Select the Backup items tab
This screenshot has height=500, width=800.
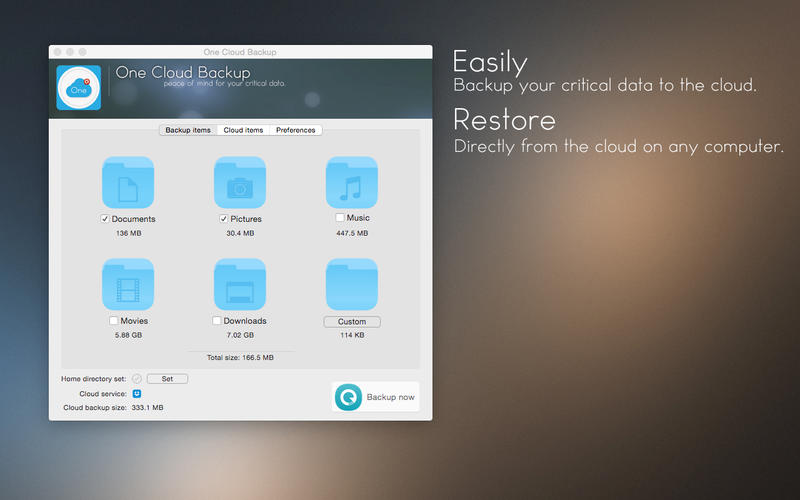coord(188,130)
